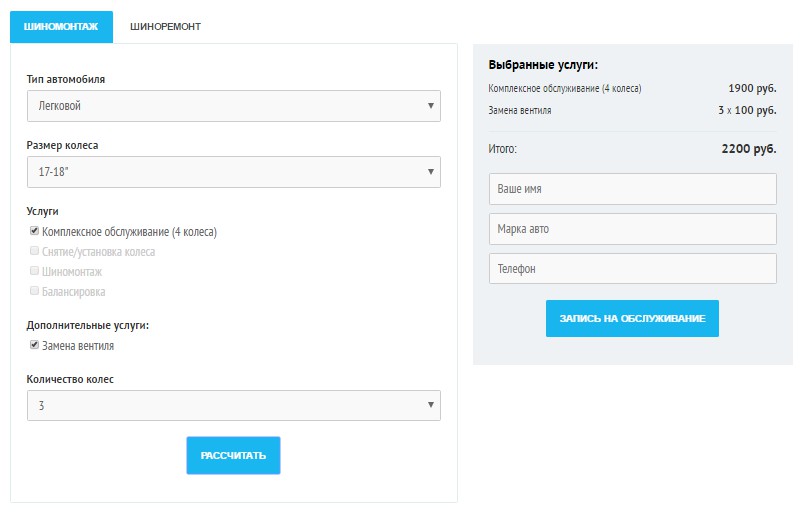803x512 pixels.
Task: Click the Комплексное обслуживание label text
Action: point(128,232)
